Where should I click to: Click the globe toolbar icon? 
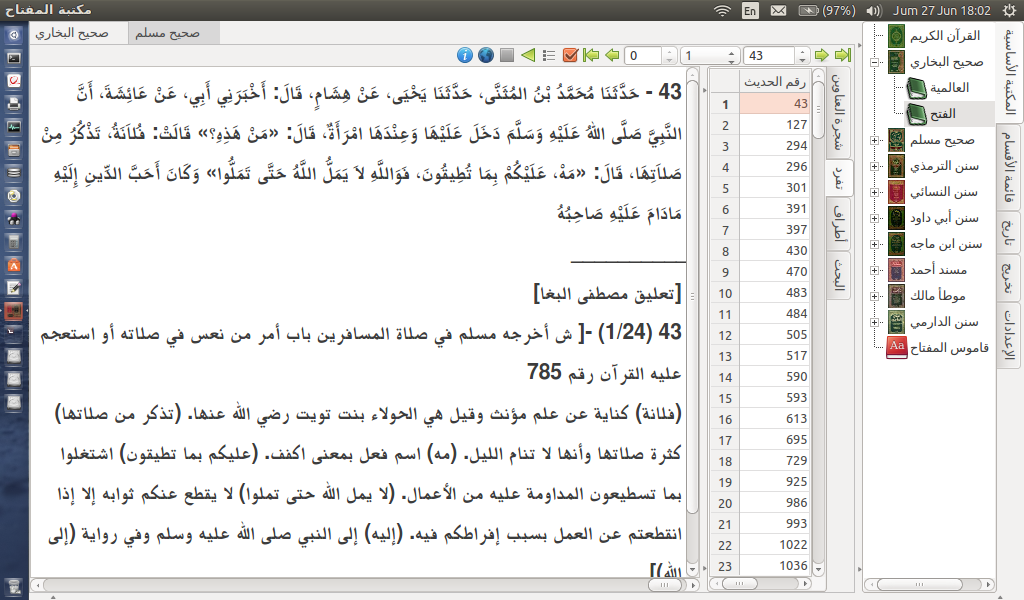coord(485,55)
